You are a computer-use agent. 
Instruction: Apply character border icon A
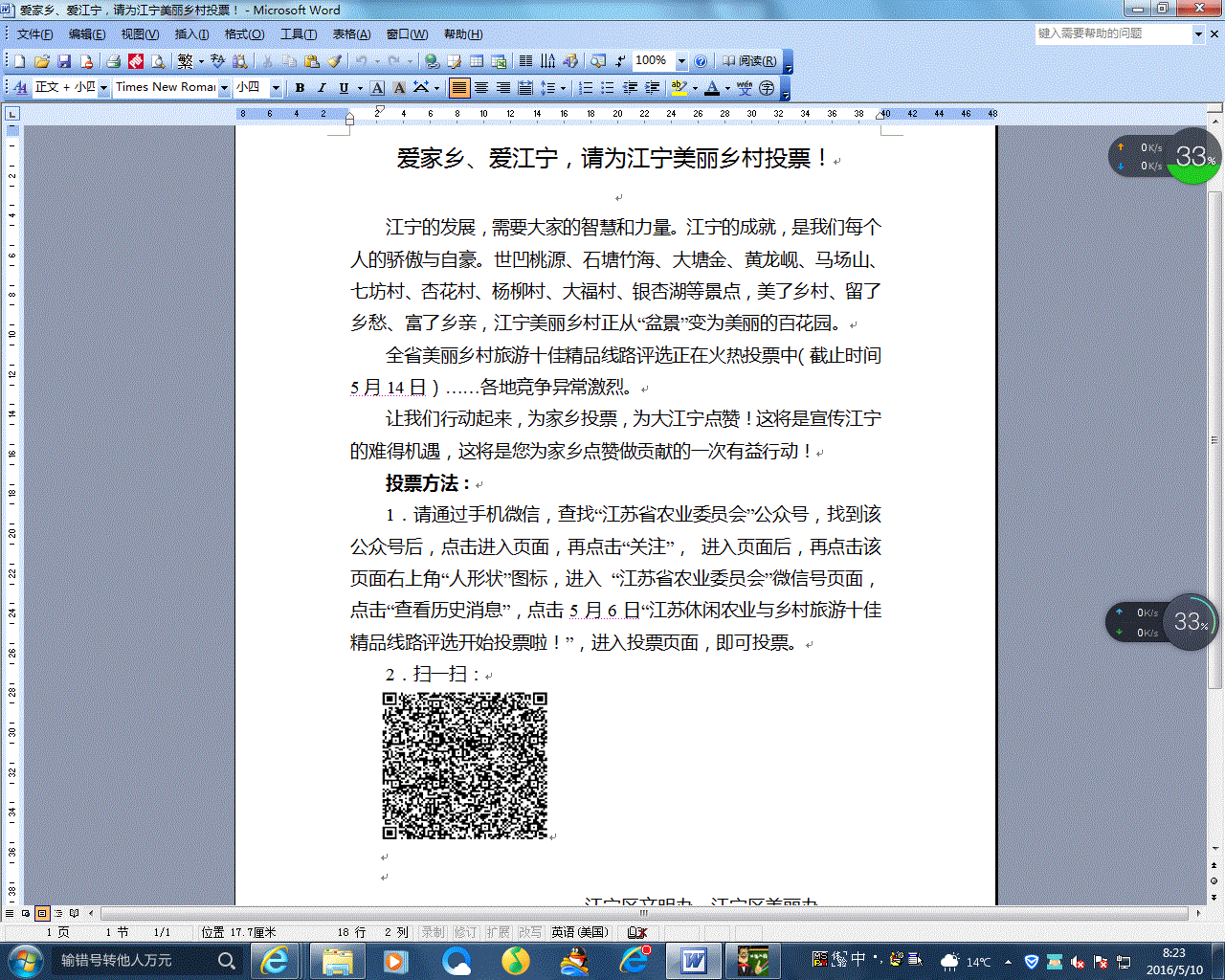(x=377, y=87)
